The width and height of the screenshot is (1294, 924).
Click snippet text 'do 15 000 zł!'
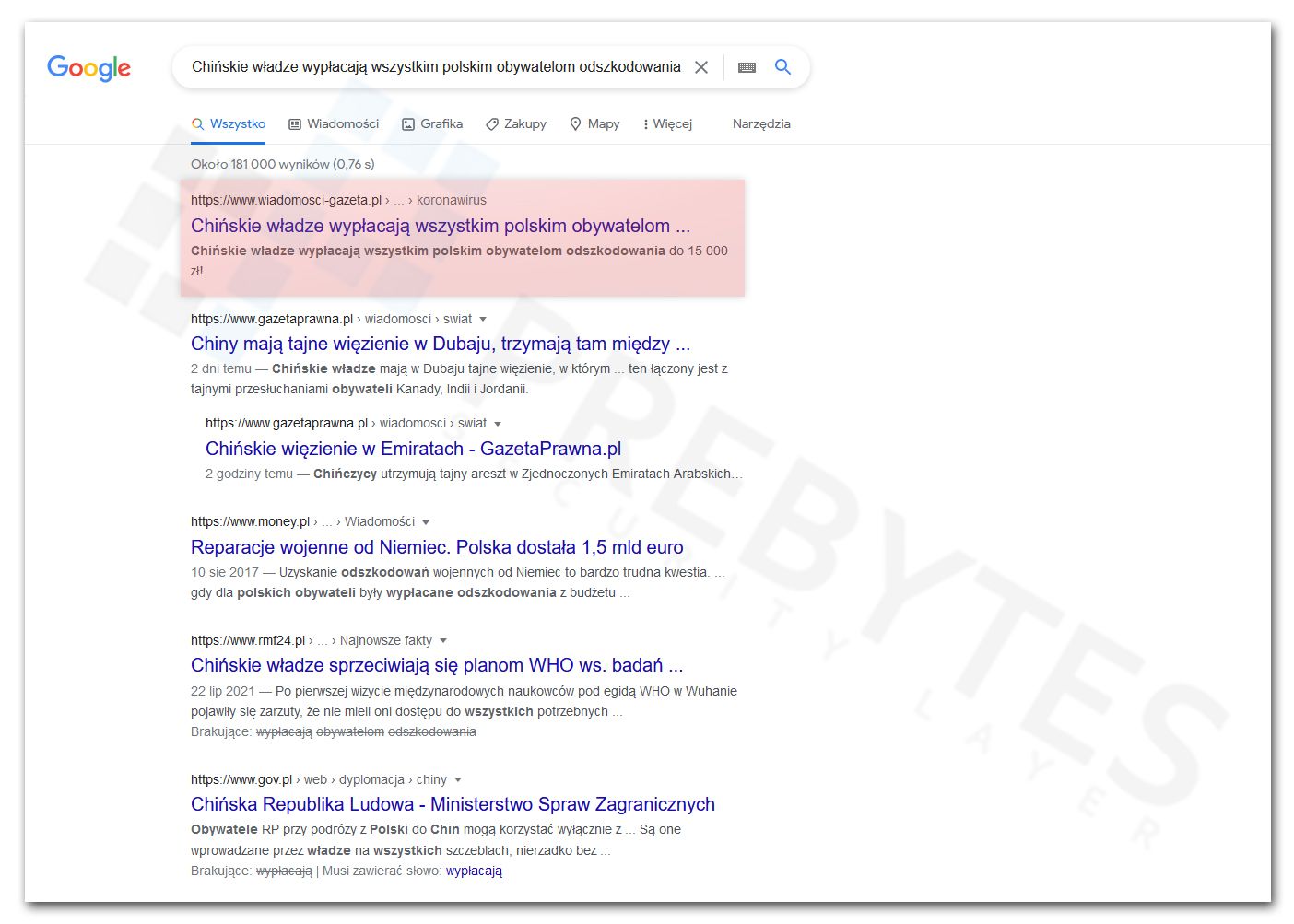pos(459,261)
